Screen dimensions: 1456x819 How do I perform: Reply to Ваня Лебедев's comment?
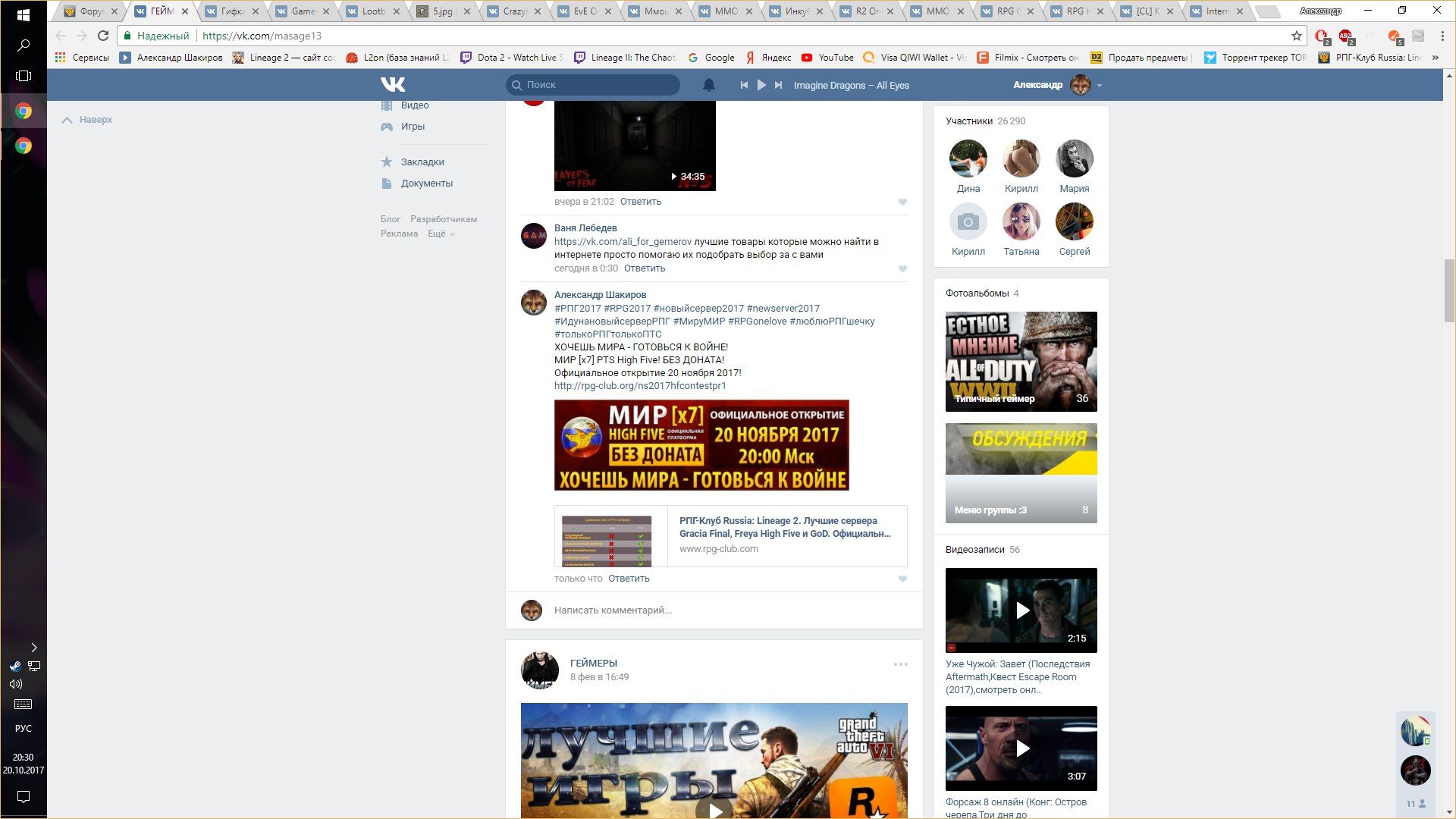pyautogui.click(x=645, y=268)
